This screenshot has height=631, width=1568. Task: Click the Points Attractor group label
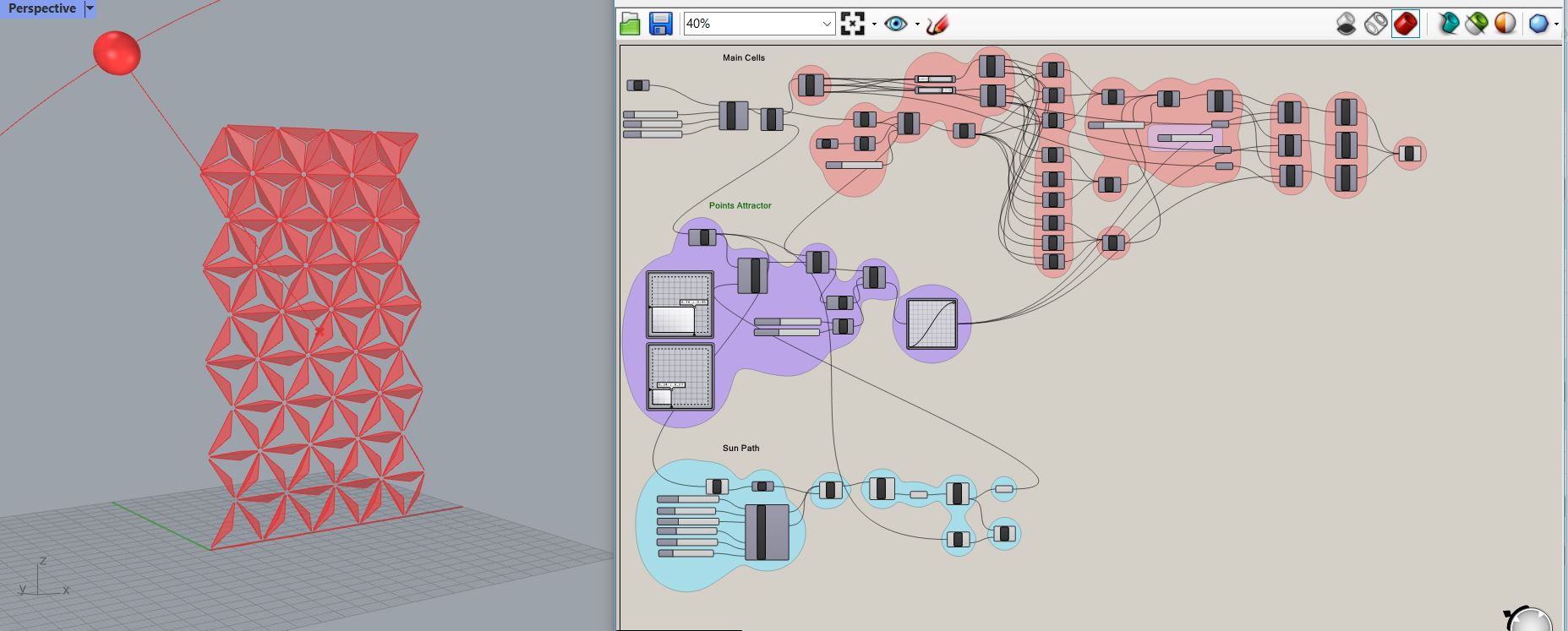pos(740,205)
